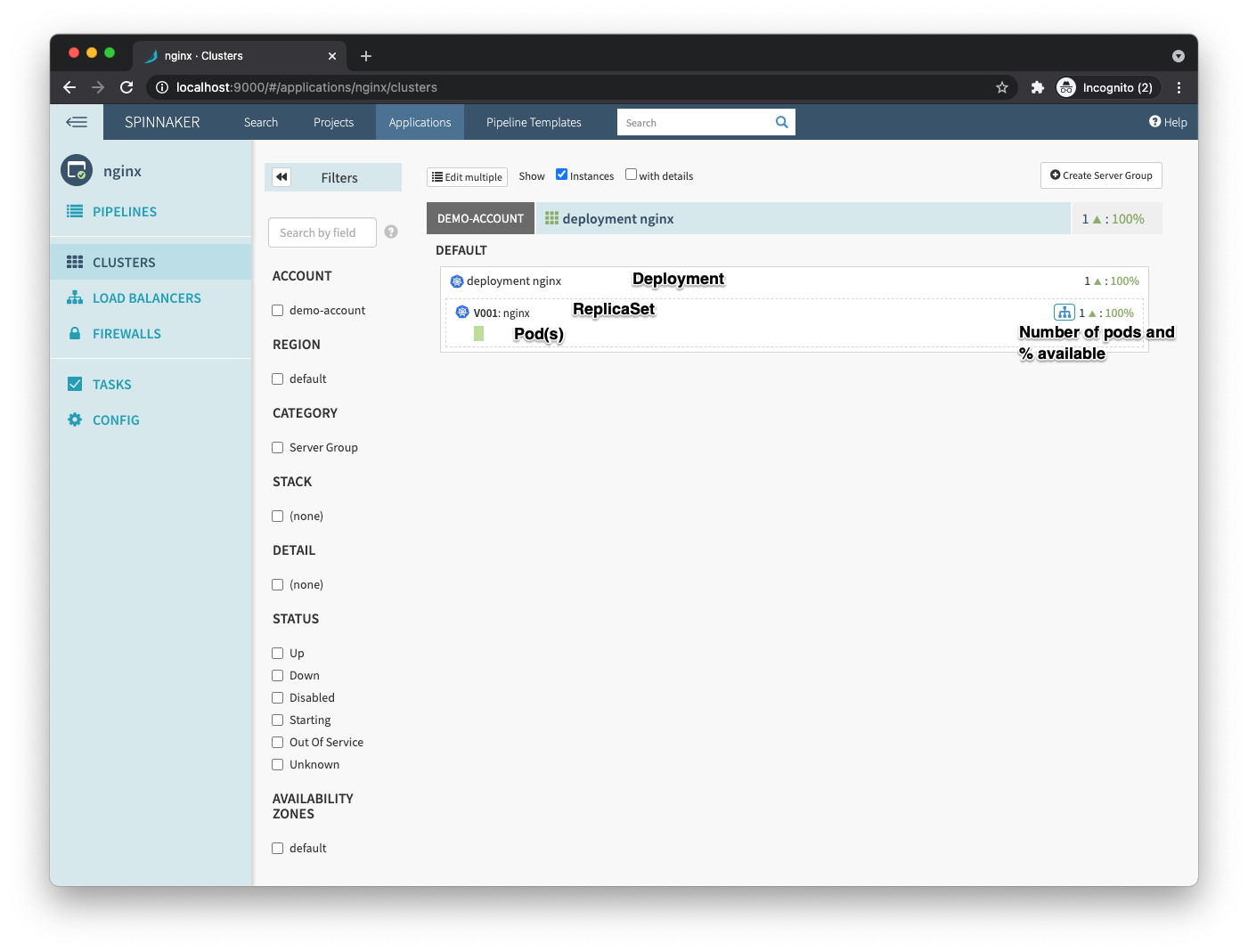Open the Projects nav item

pos(333,122)
